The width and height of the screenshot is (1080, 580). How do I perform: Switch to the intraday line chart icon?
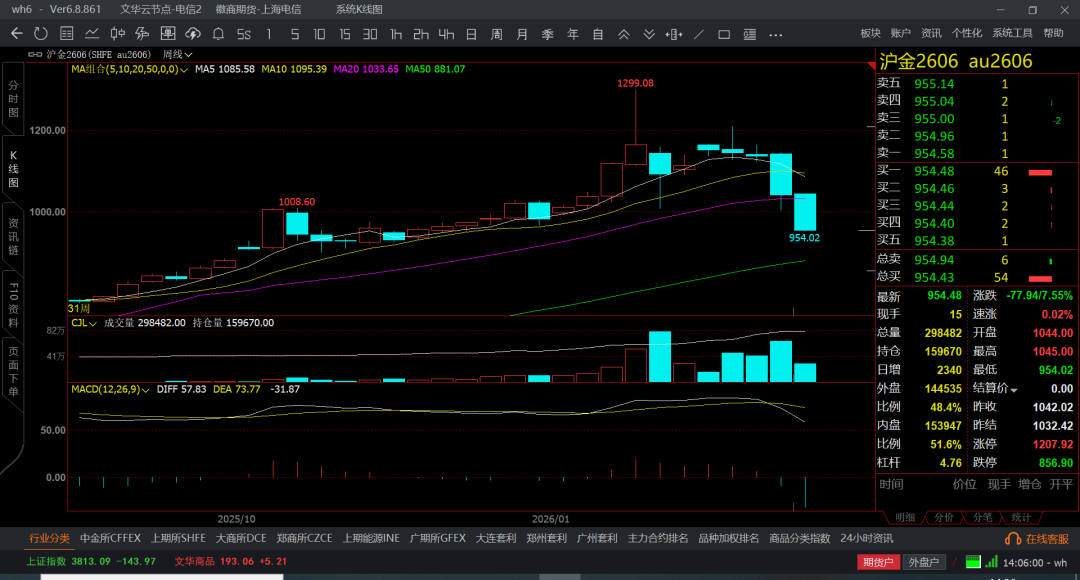tap(92, 34)
